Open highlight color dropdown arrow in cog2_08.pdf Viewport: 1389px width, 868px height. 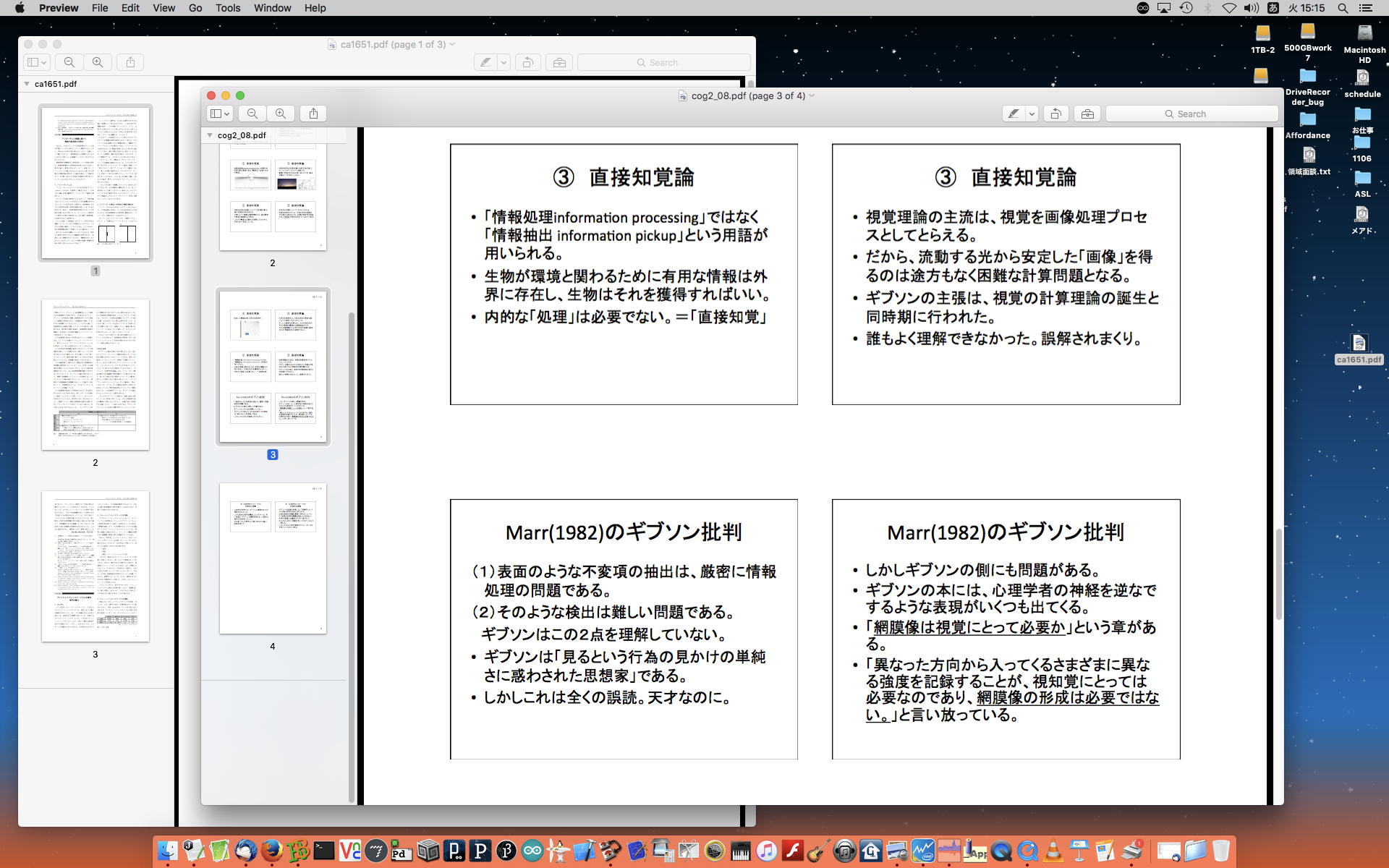click(1032, 114)
